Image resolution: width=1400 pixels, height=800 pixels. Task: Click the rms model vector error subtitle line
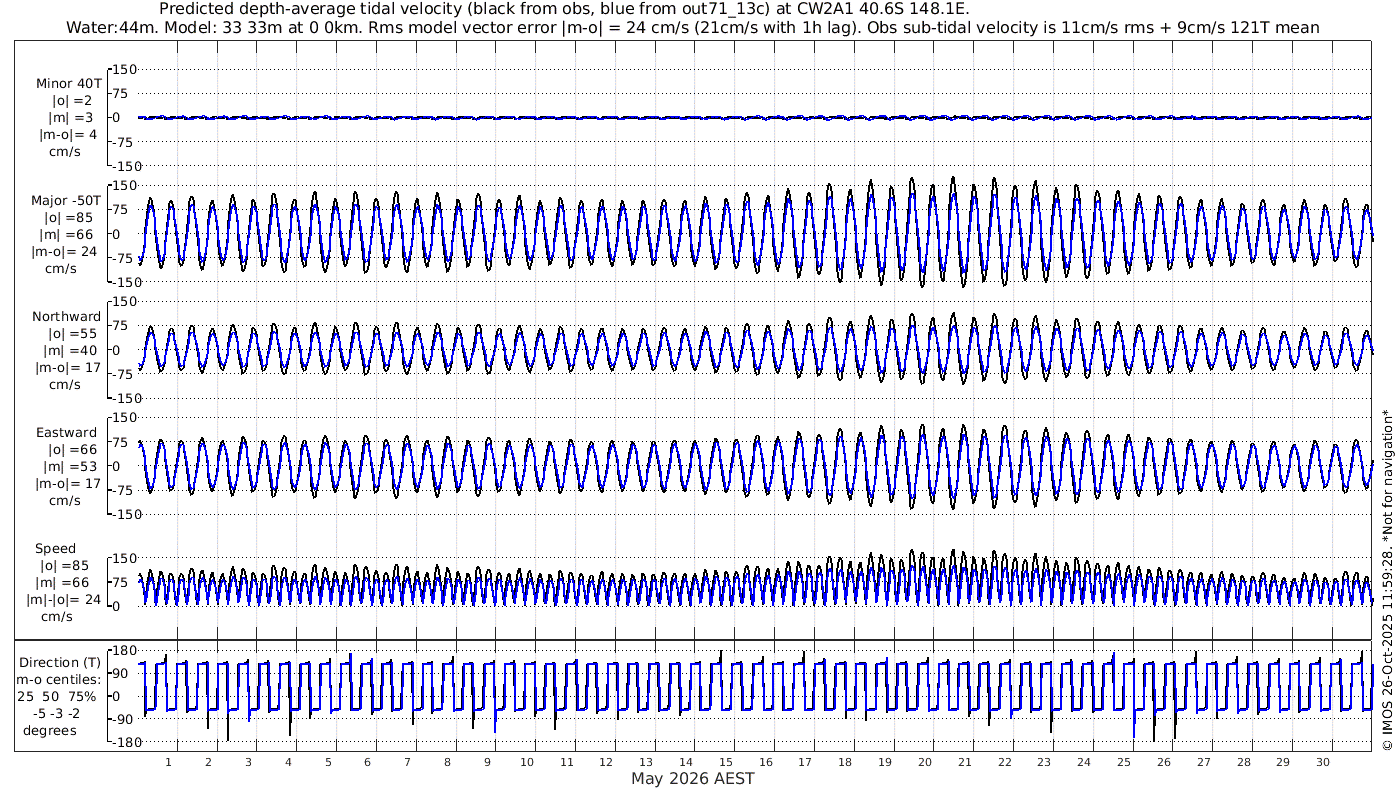click(692, 27)
